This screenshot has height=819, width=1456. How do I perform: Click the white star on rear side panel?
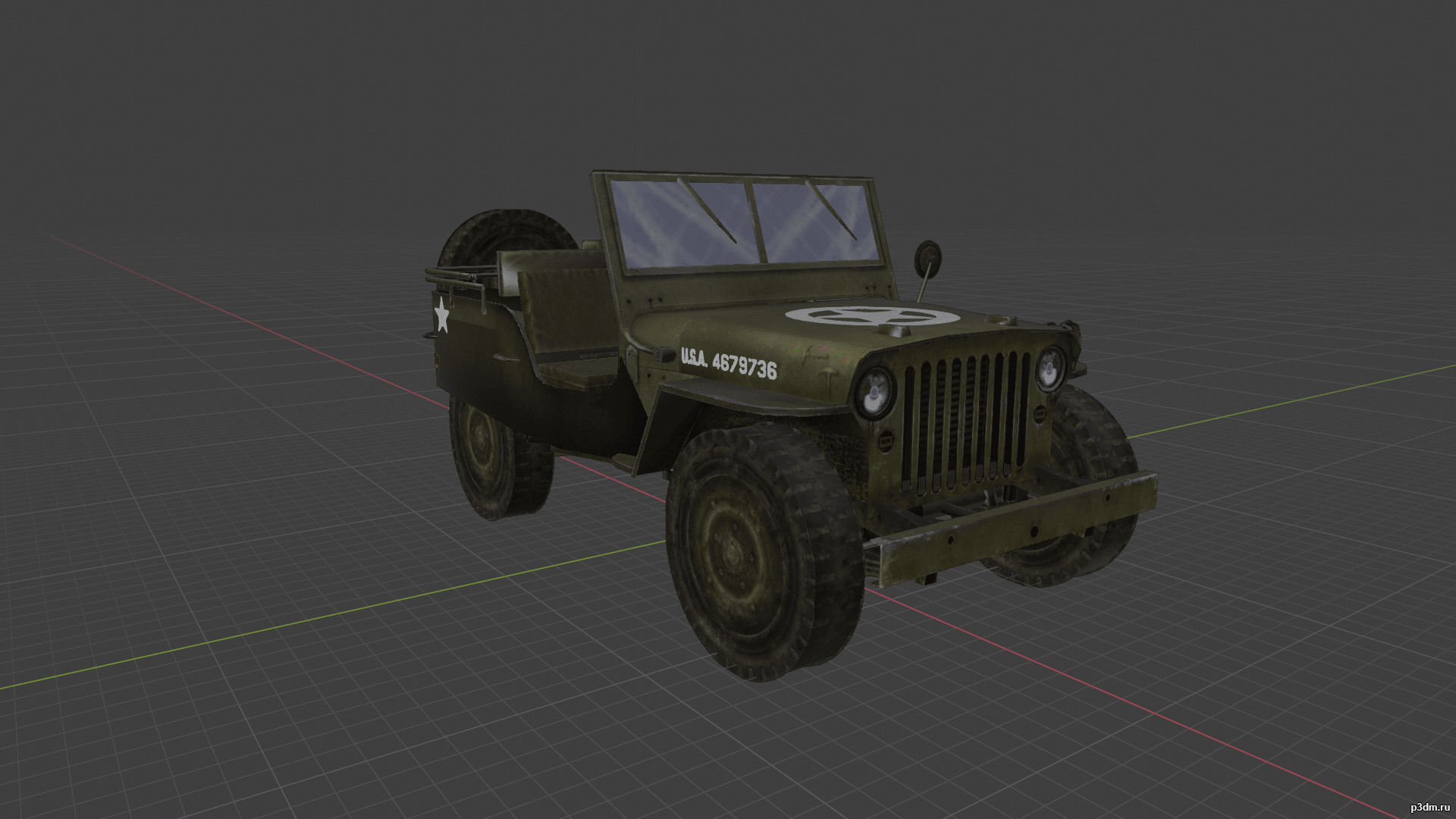441,315
